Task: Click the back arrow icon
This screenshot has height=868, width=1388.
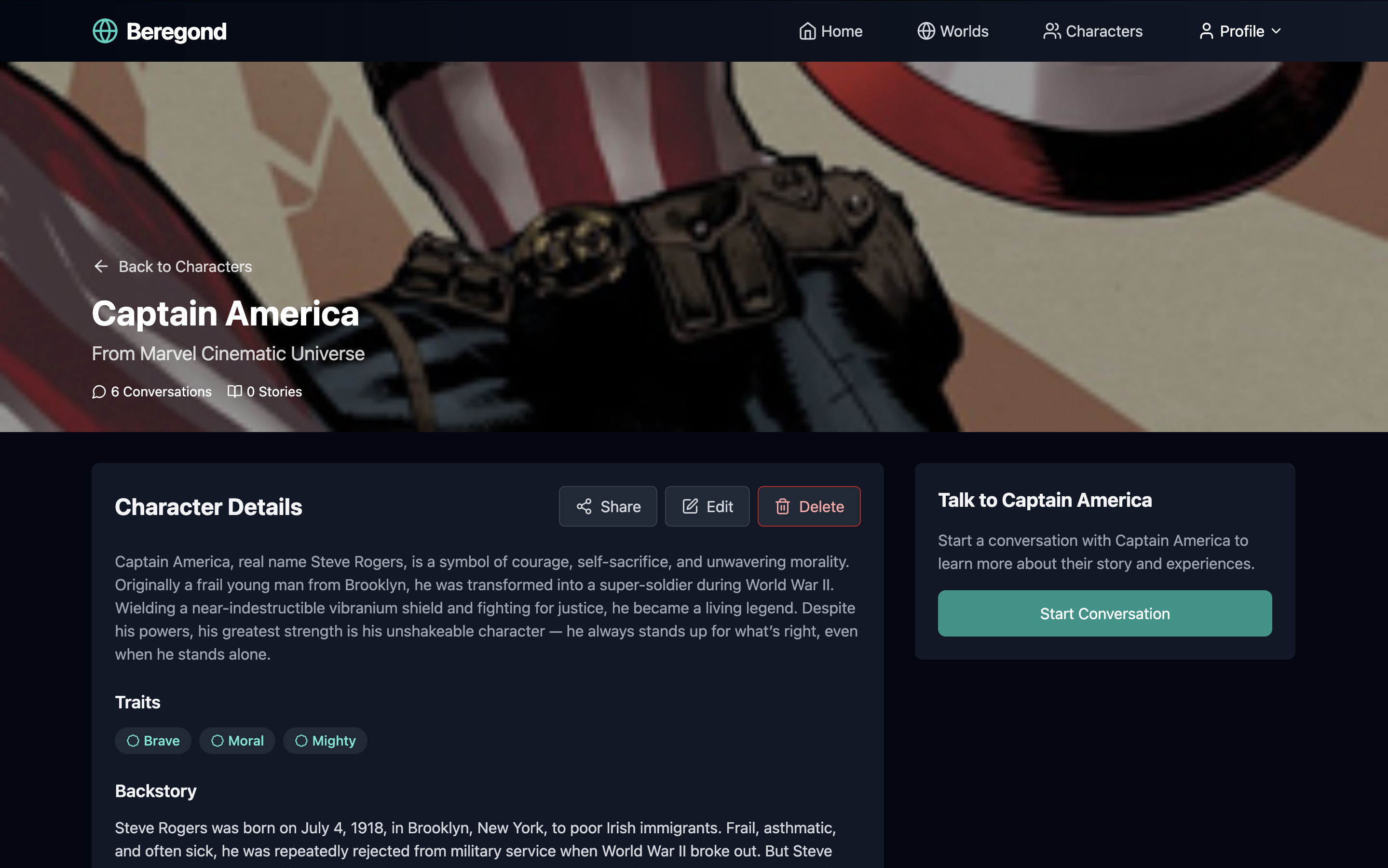Action: coord(101,266)
